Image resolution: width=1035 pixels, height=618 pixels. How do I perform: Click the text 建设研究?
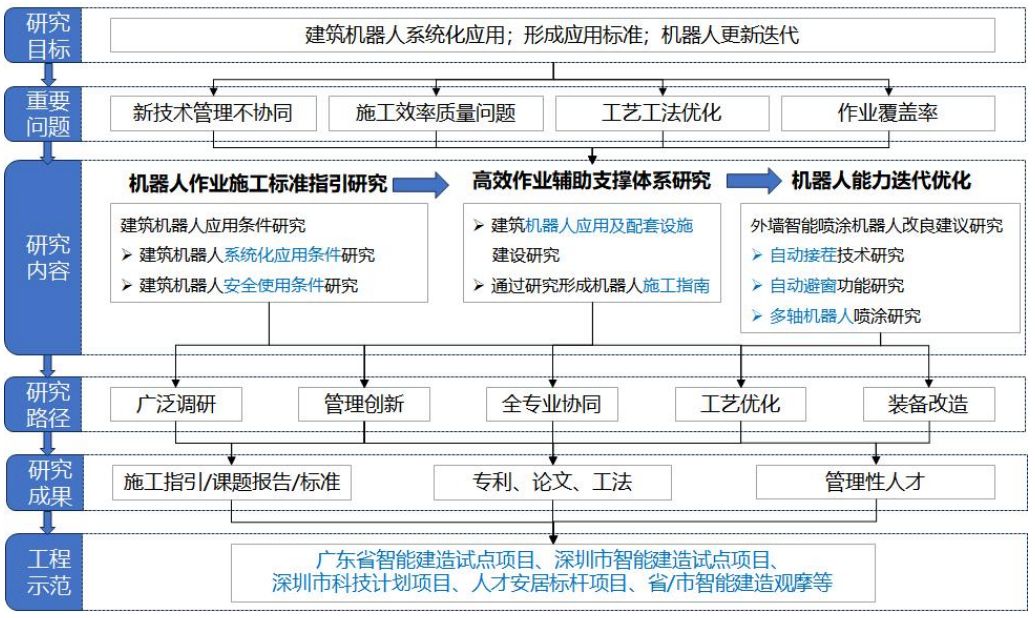coord(525,255)
